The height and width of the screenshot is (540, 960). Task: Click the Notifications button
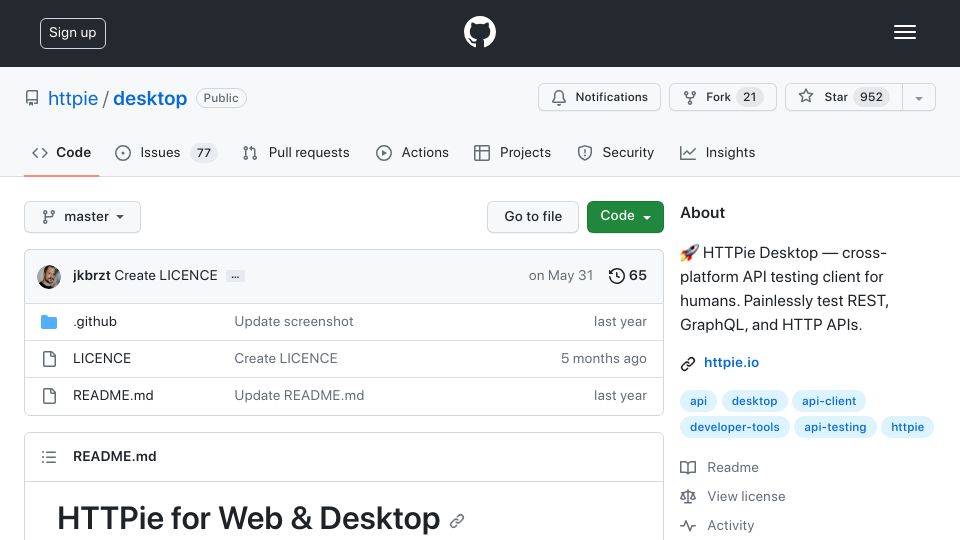click(599, 97)
